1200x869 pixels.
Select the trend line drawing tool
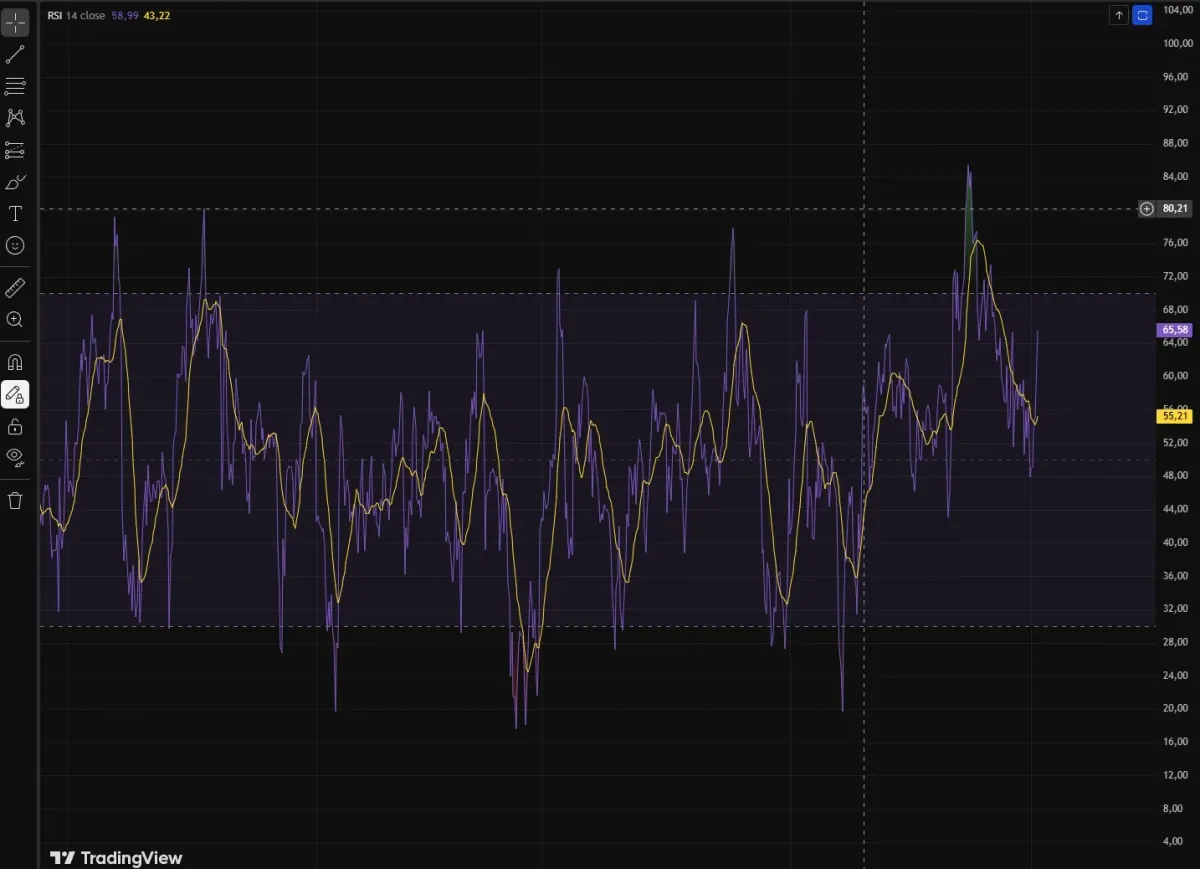coord(15,54)
